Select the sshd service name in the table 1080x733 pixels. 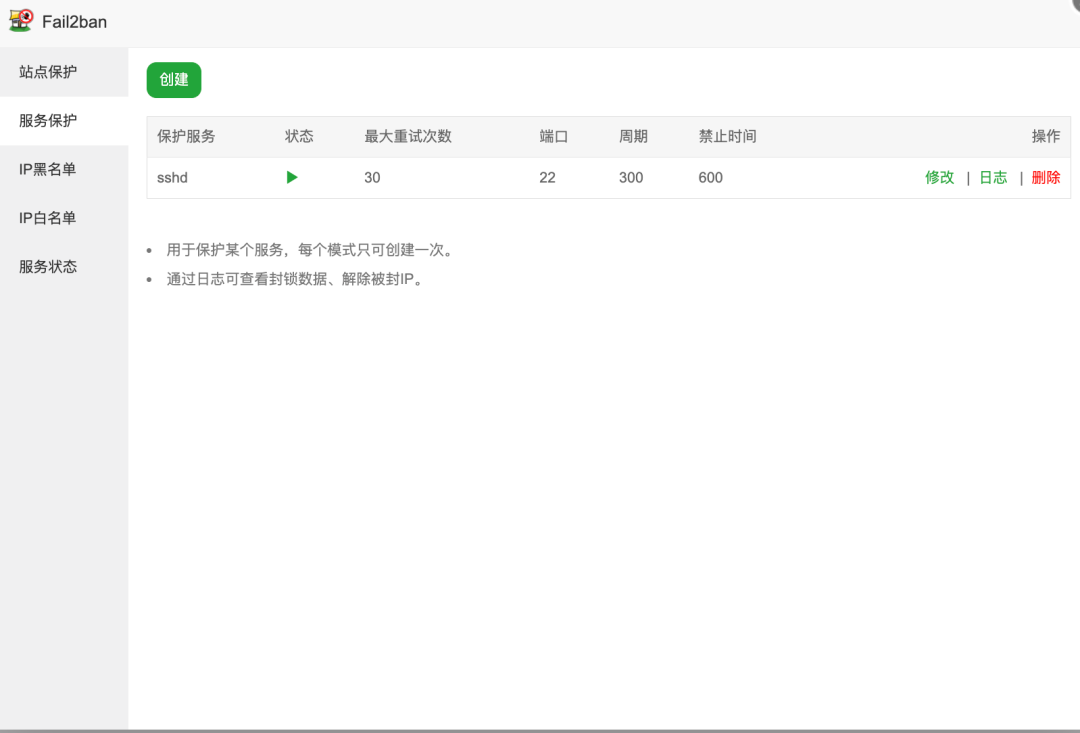tap(172, 177)
